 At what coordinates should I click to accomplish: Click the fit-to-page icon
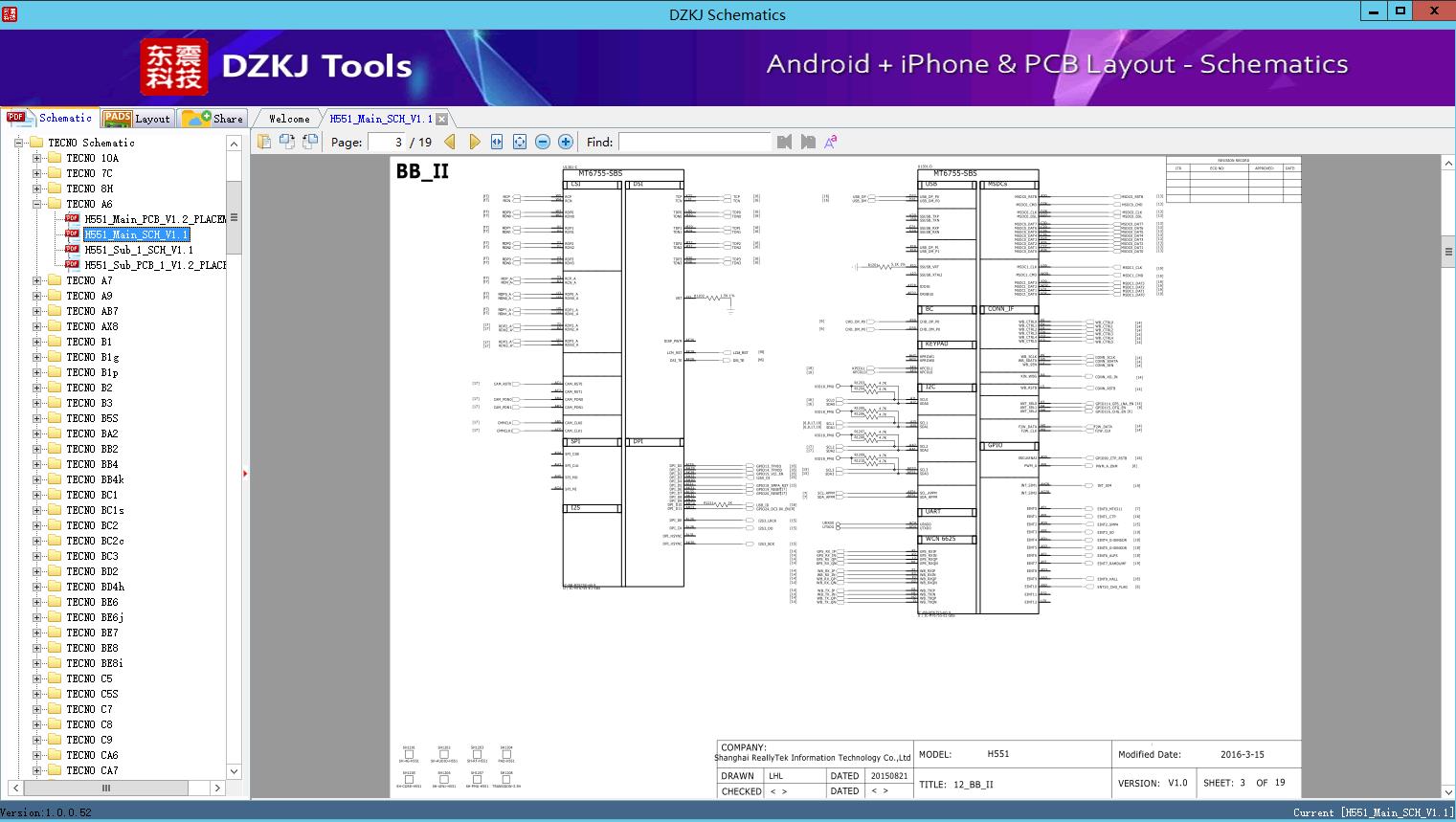tap(520, 142)
